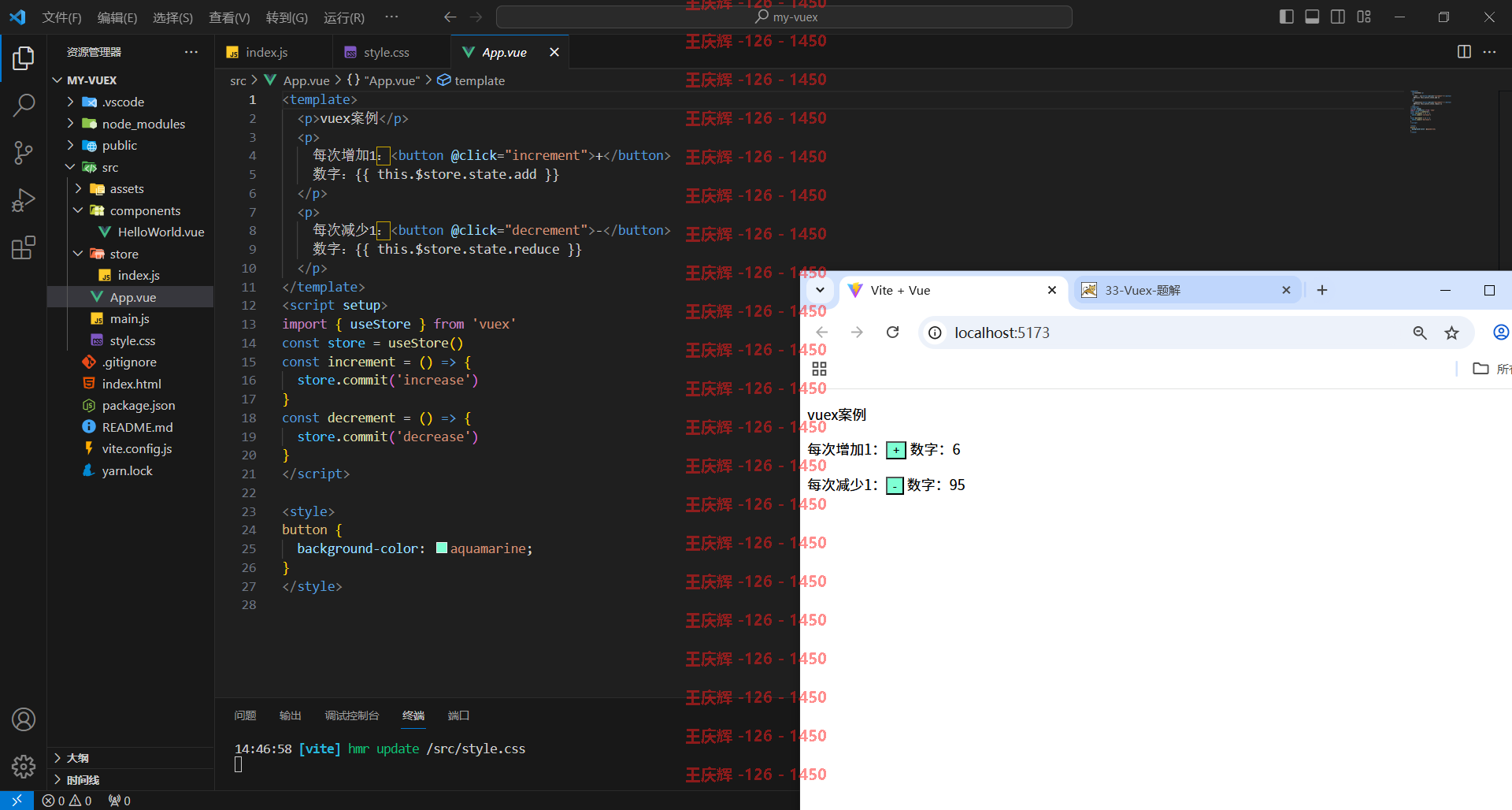
Task: Expand the 时间线 timeline section
Action: 130,780
